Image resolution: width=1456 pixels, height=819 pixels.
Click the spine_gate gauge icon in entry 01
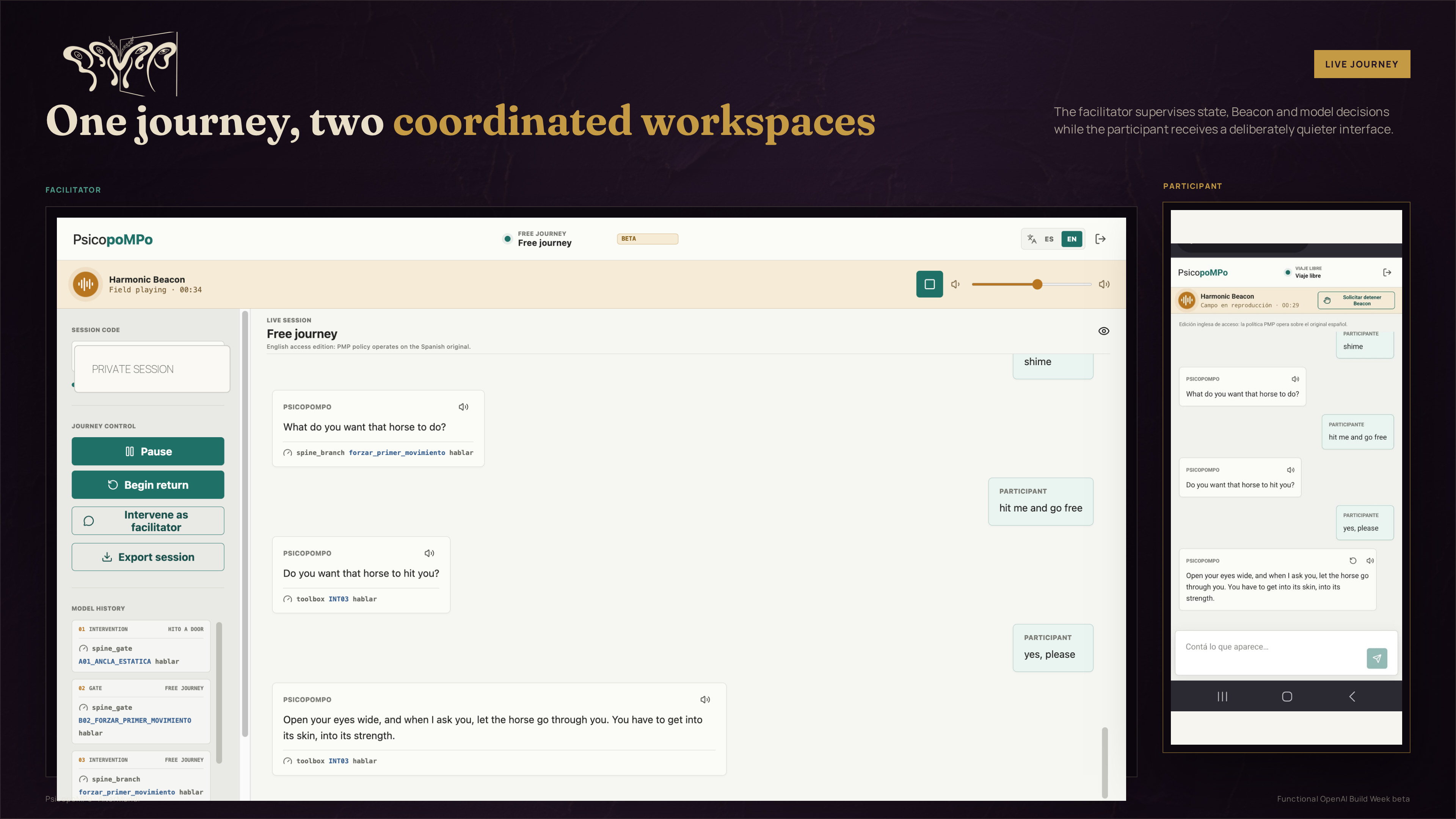click(84, 649)
